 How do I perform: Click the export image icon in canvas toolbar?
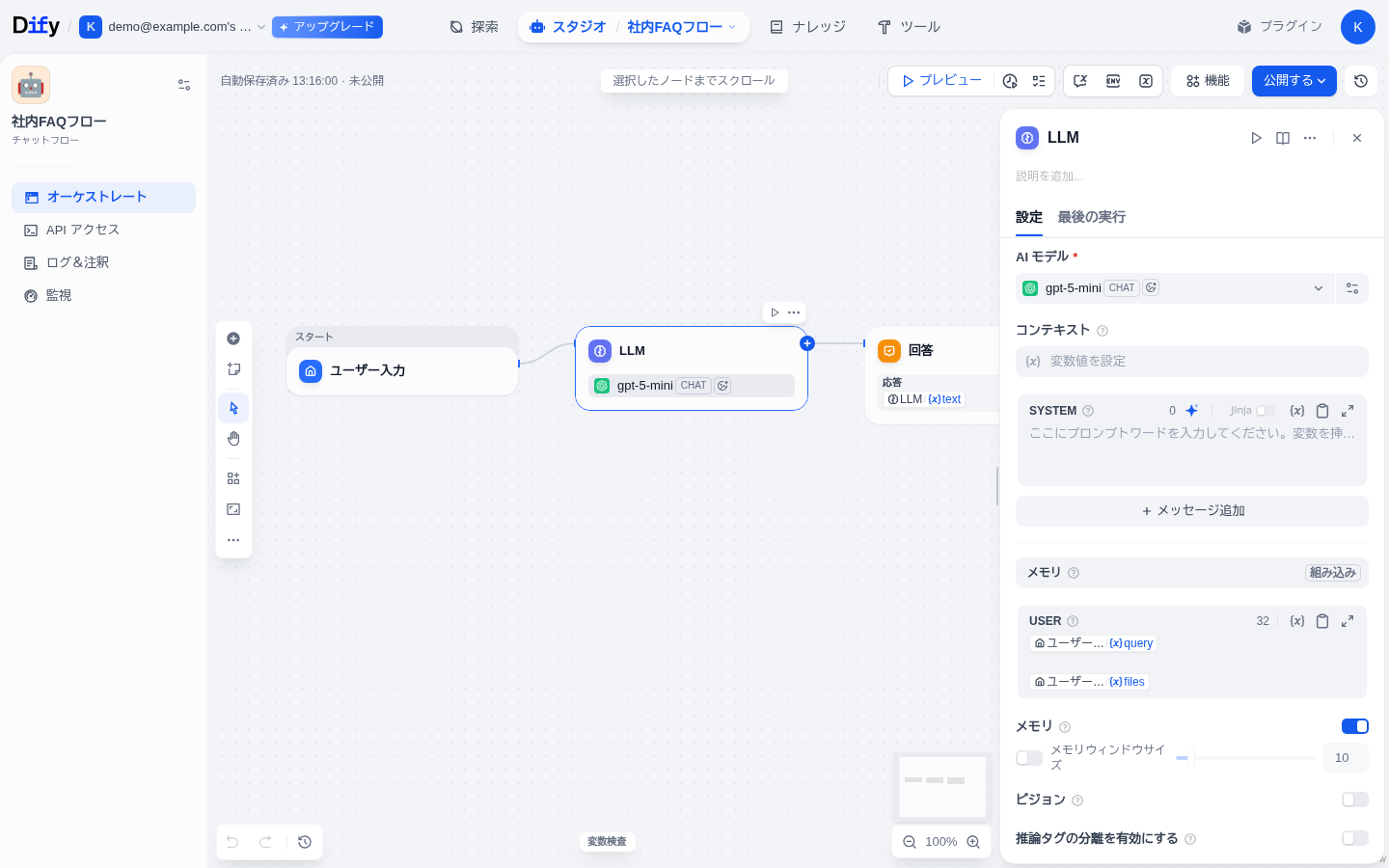tap(233, 509)
